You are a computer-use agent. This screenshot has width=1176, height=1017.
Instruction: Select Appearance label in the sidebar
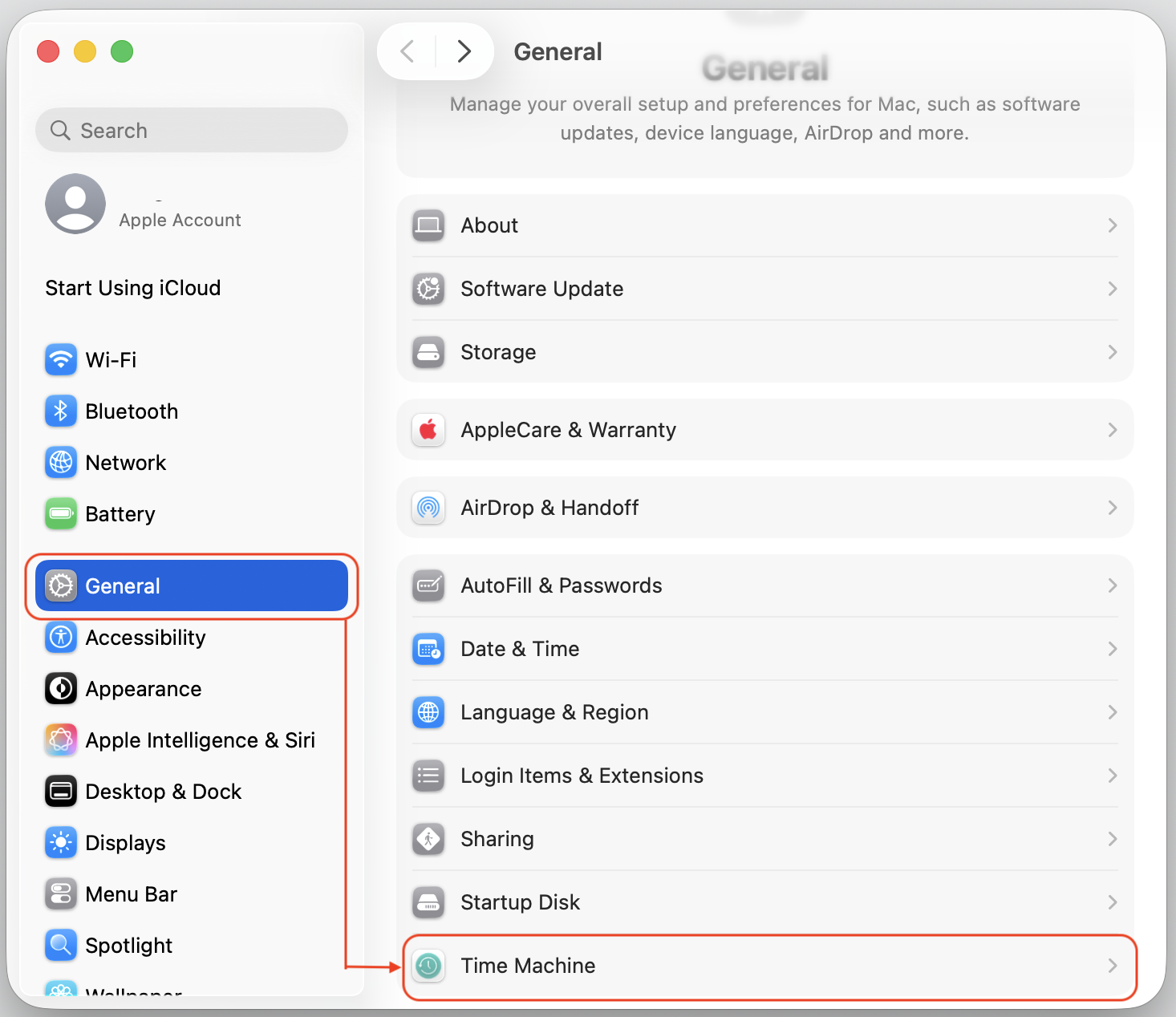pyautogui.click(x=144, y=688)
